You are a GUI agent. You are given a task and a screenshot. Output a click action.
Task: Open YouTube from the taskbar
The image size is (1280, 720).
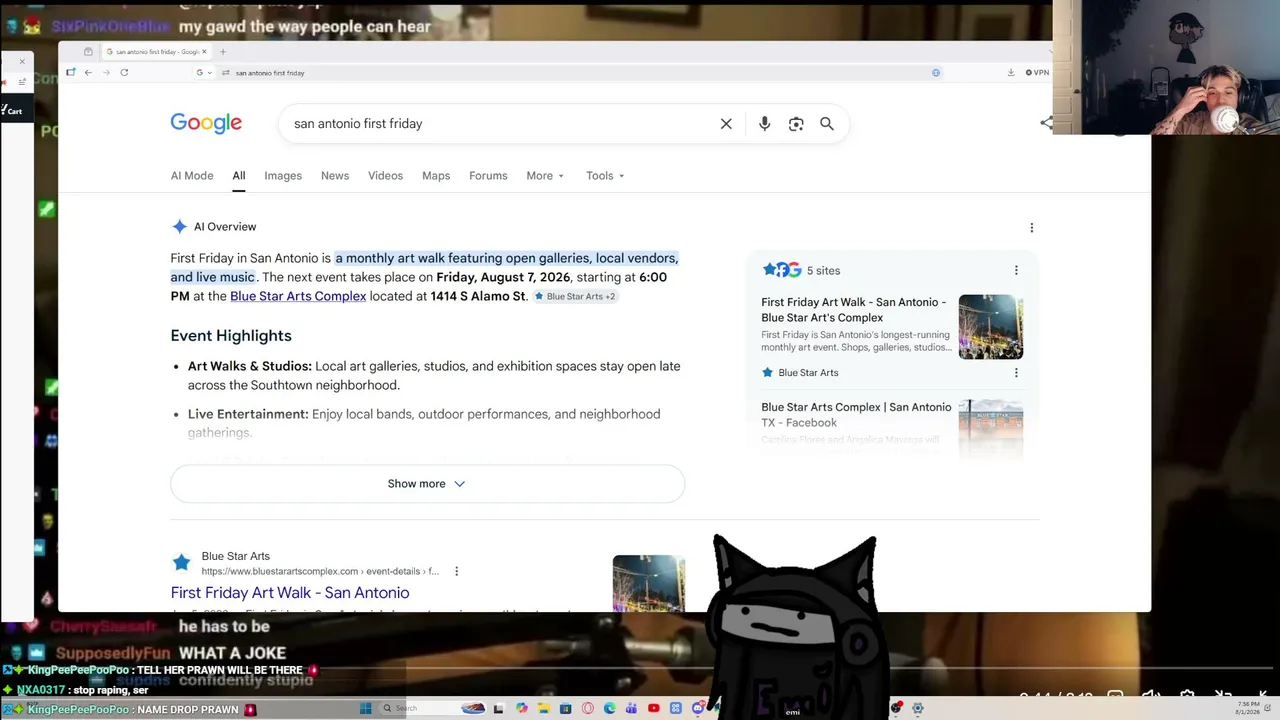point(654,708)
